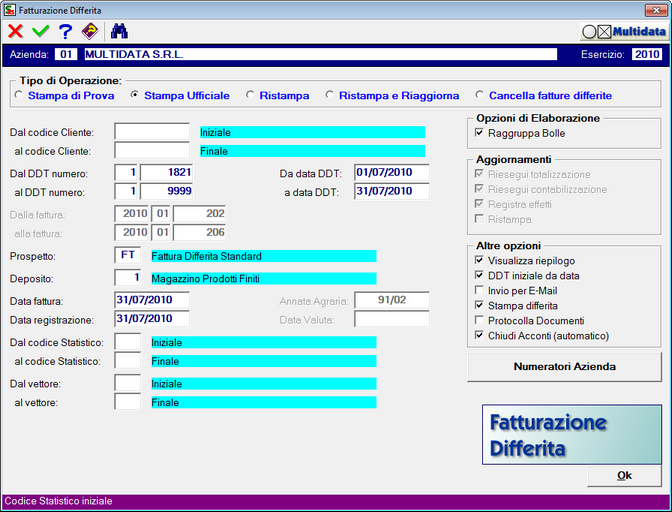Click the Multidata logo button
672x512 pixels.
(x=624, y=32)
